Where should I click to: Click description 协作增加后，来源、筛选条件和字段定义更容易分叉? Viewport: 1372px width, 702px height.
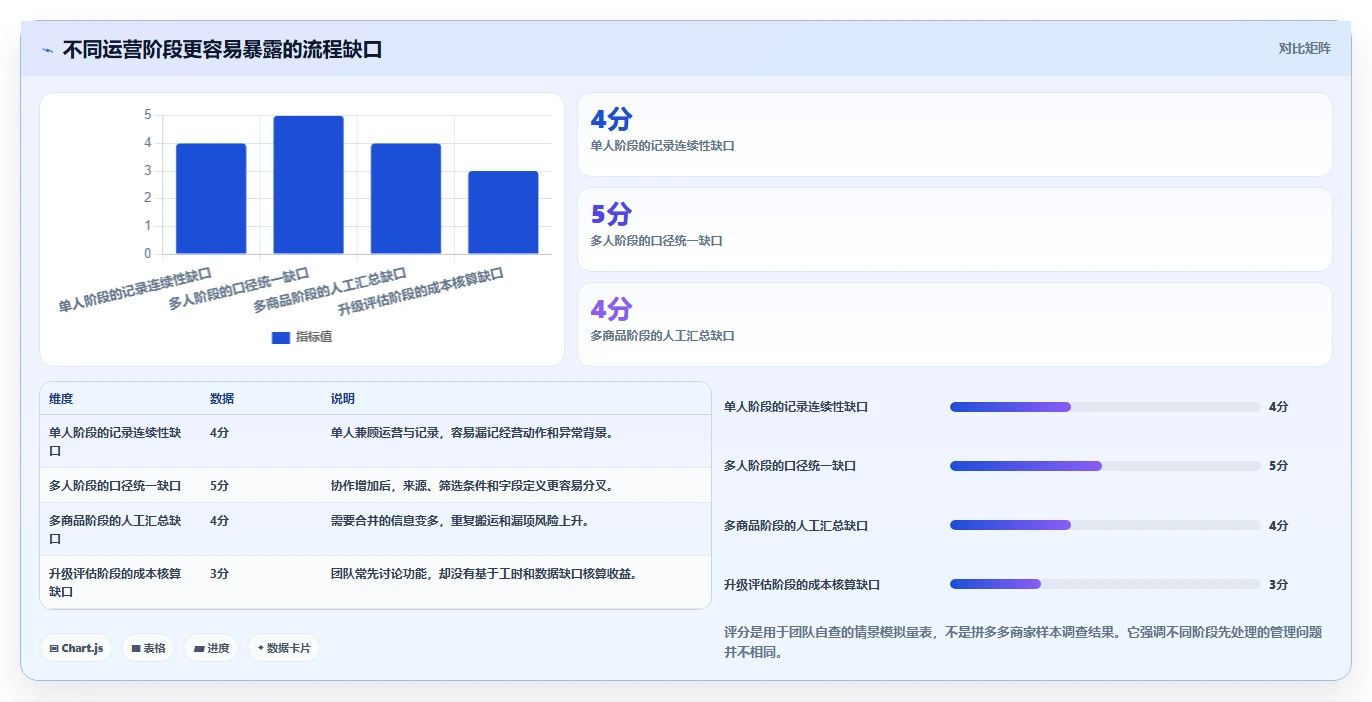pyautogui.click(x=471, y=485)
